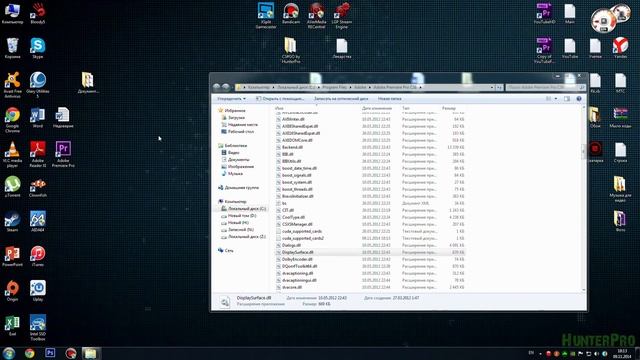Select Локальный диск (C:) in navigation pane
Image resolution: width=640 pixels, height=360 pixels.
[x=247, y=209]
